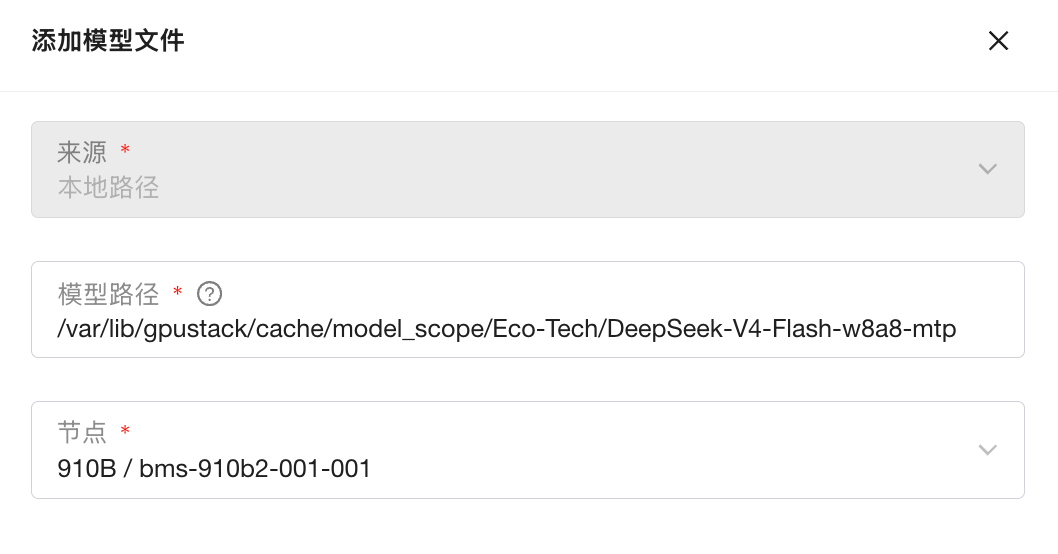The image size is (1058, 554).
Task: Click the red asterisk next to 来源
Action: [125, 150]
